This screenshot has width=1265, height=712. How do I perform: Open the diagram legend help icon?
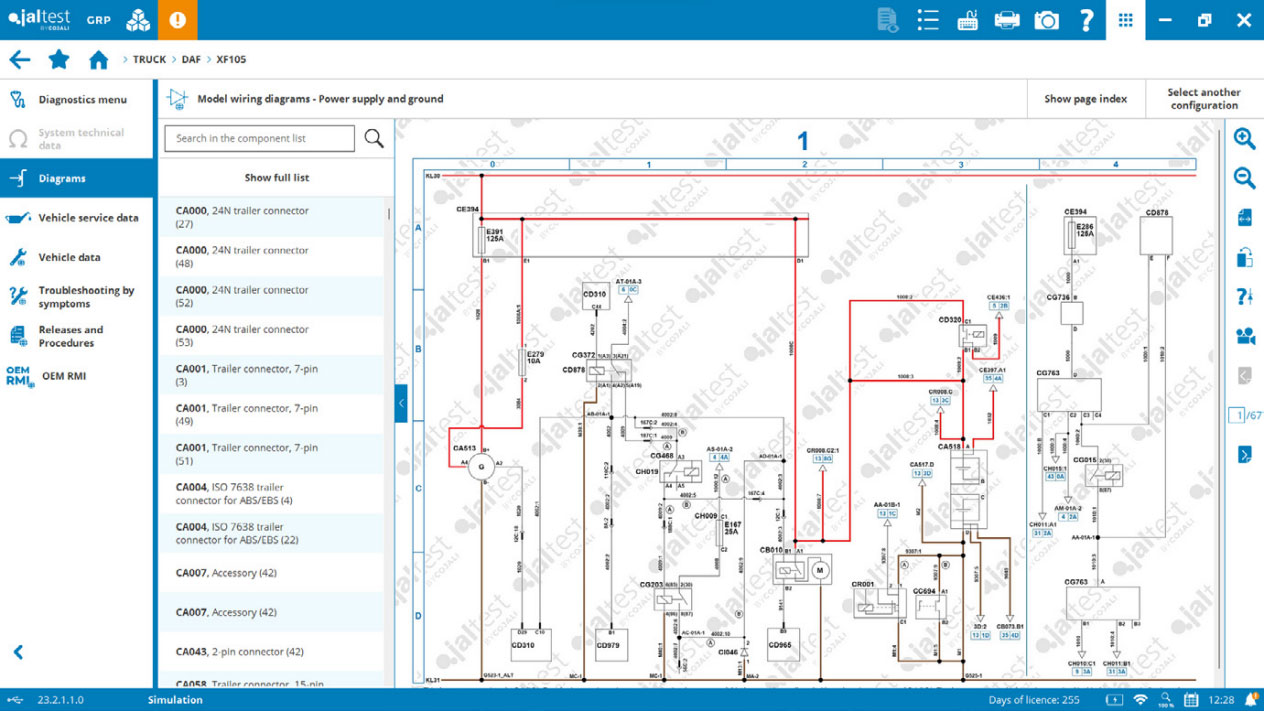tap(1245, 297)
